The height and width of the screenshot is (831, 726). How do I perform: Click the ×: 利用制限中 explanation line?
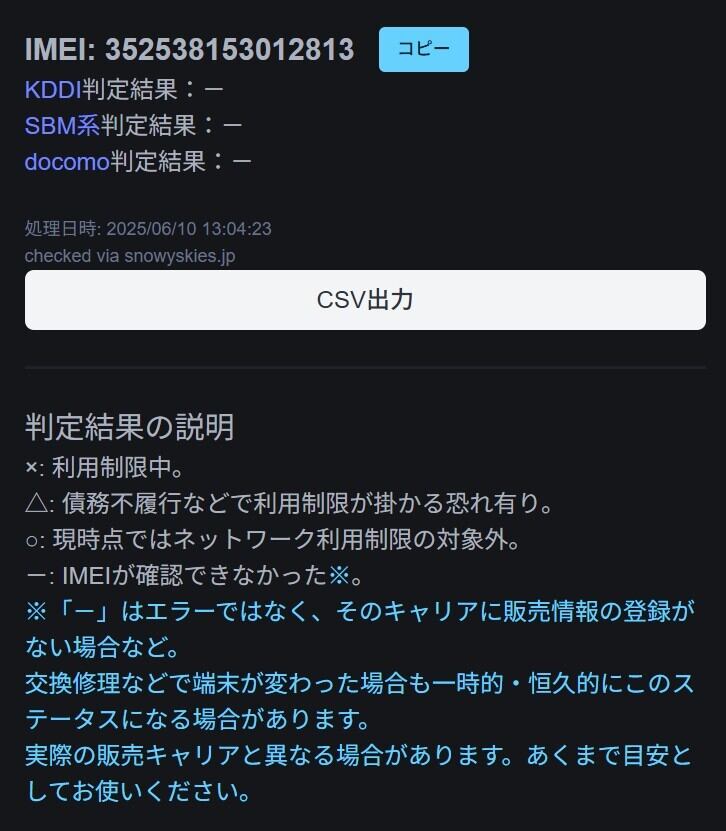coord(104,467)
